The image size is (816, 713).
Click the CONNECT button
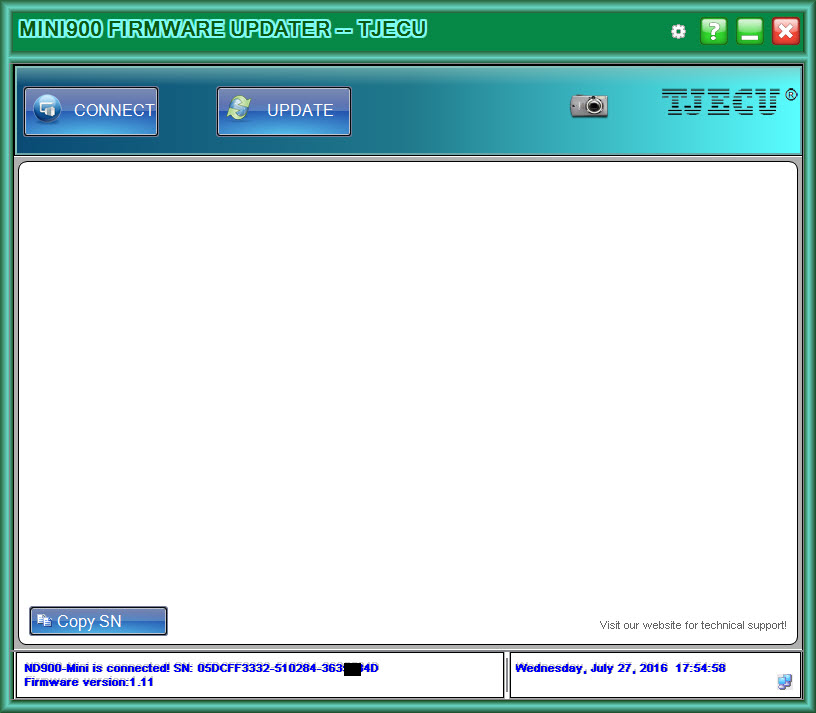[91, 111]
